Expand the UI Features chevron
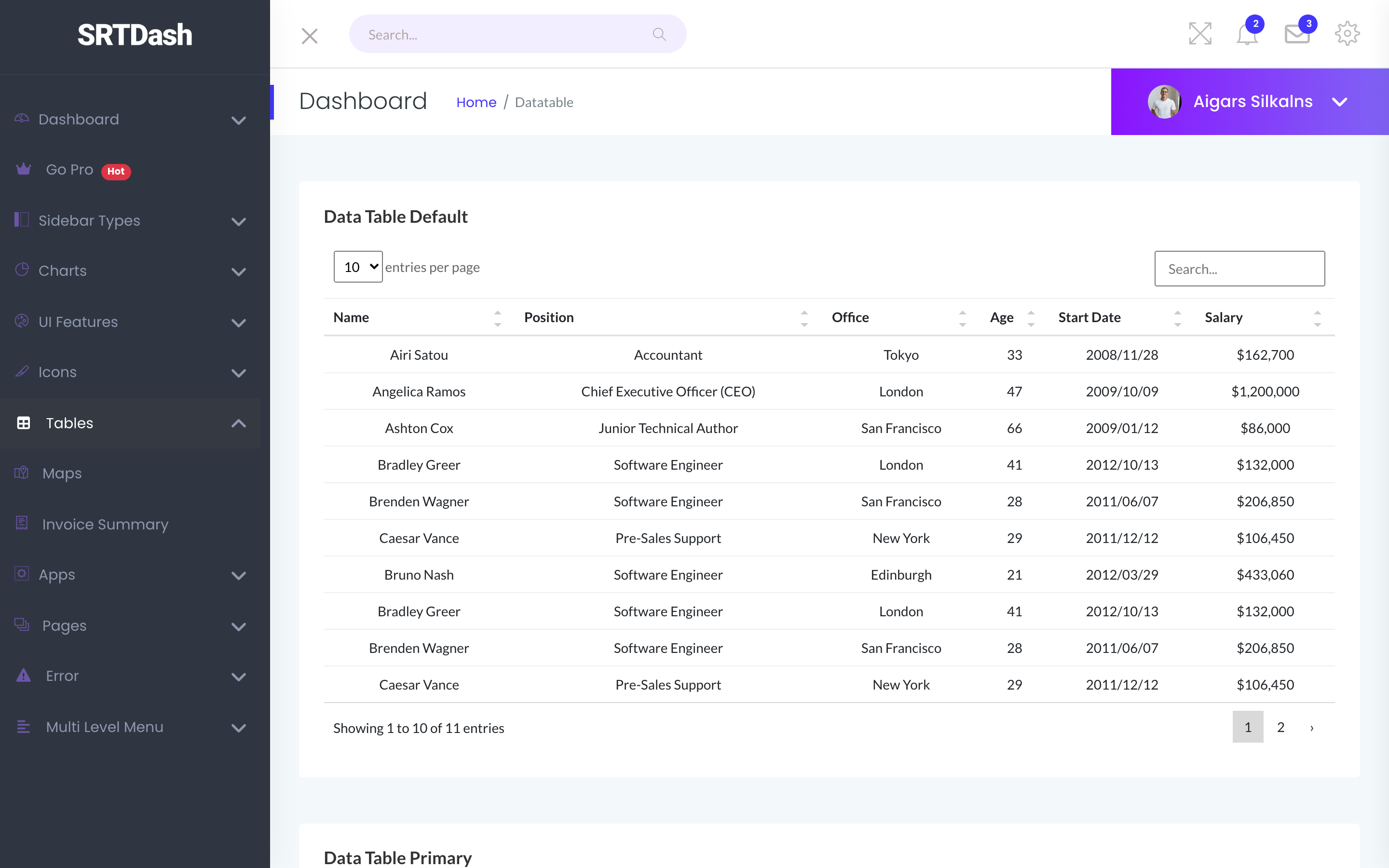 click(239, 323)
